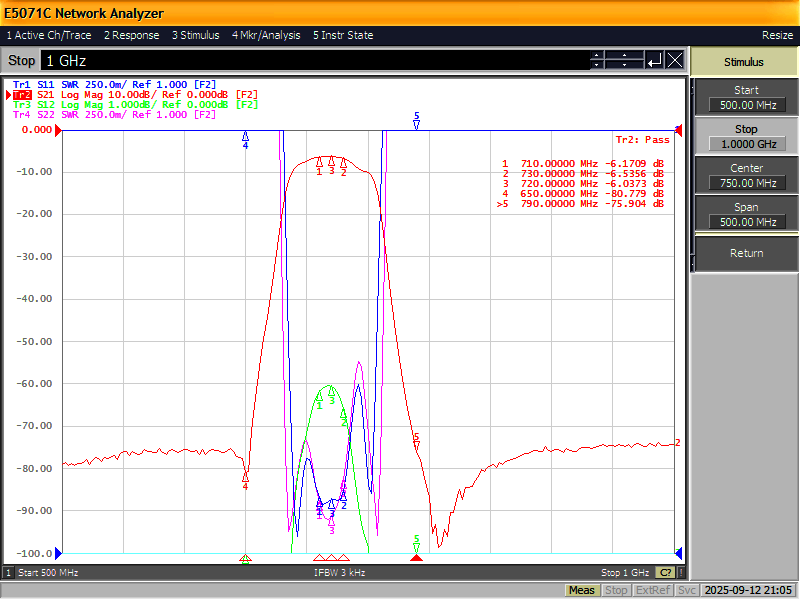
Task: Click the Return softkey
Action: pyautogui.click(x=746, y=253)
